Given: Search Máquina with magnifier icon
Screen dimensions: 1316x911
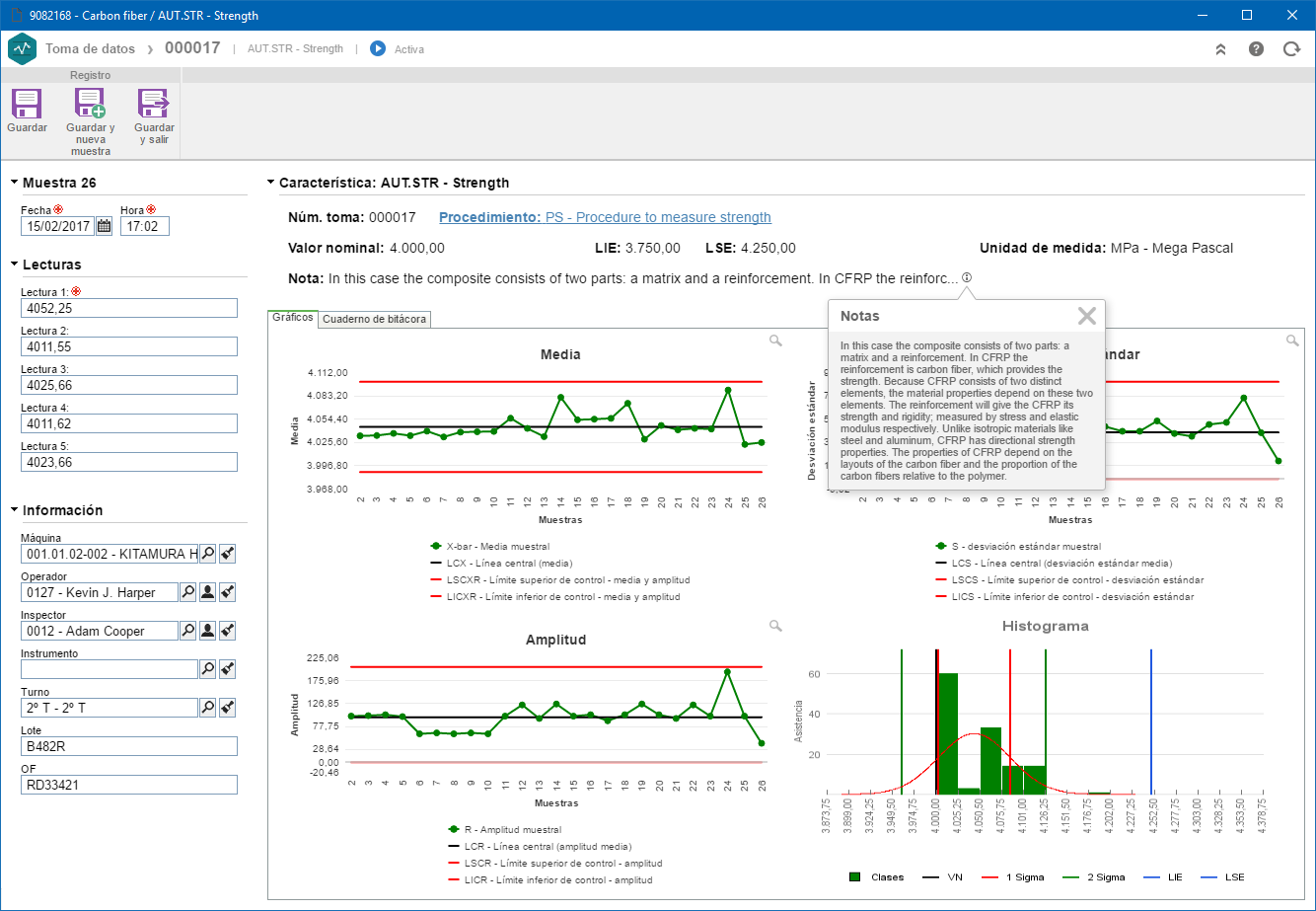Looking at the screenshot, I should pos(208,554).
